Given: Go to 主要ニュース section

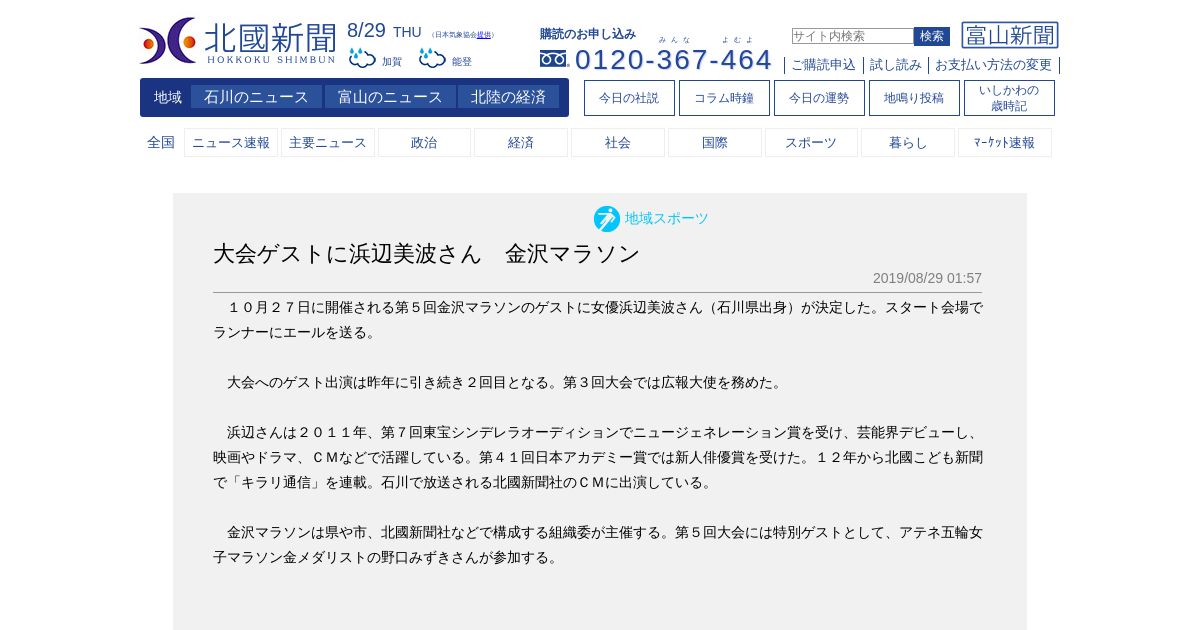Looking at the screenshot, I should coord(328,143).
